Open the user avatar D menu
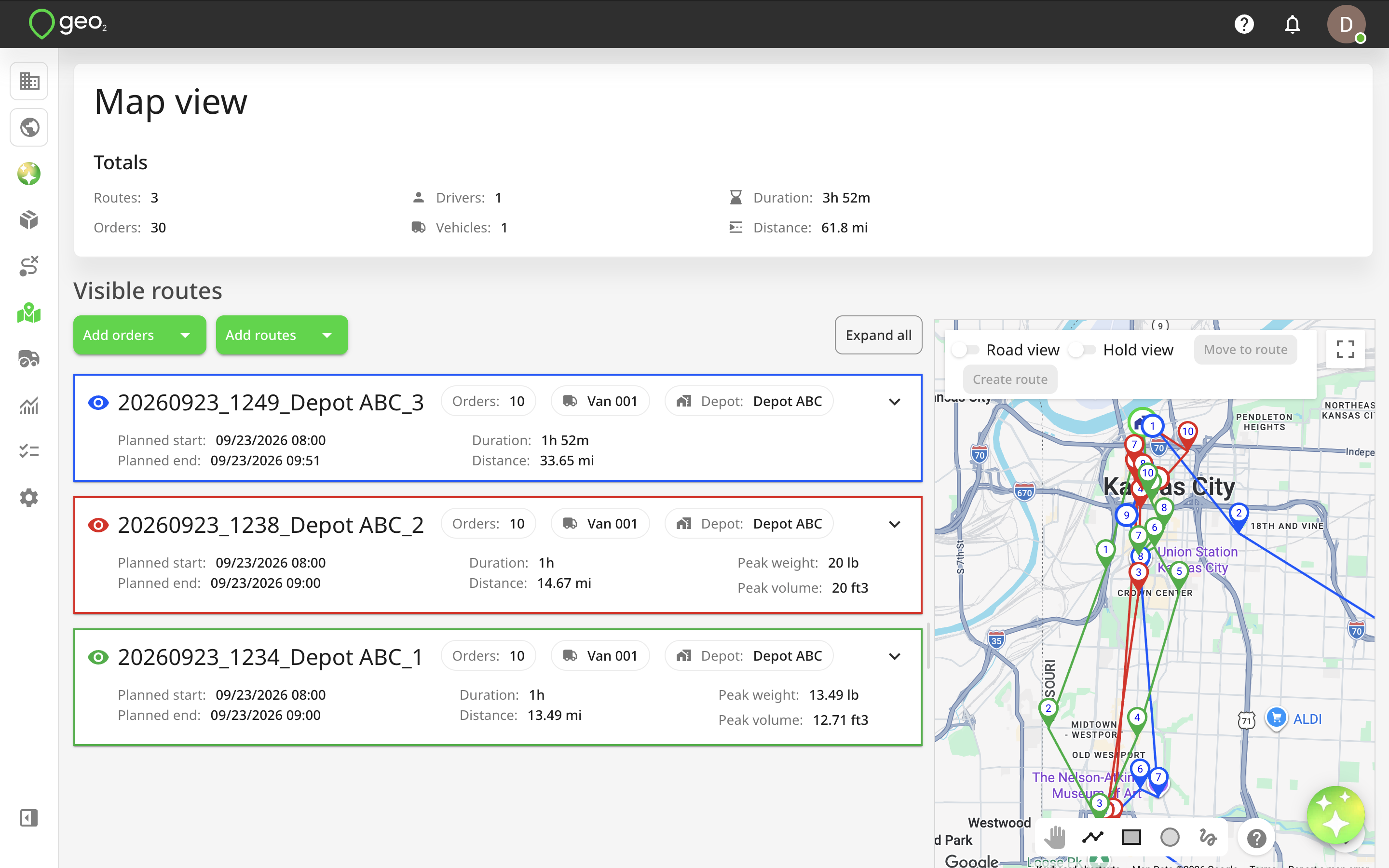 coord(1346,24)
